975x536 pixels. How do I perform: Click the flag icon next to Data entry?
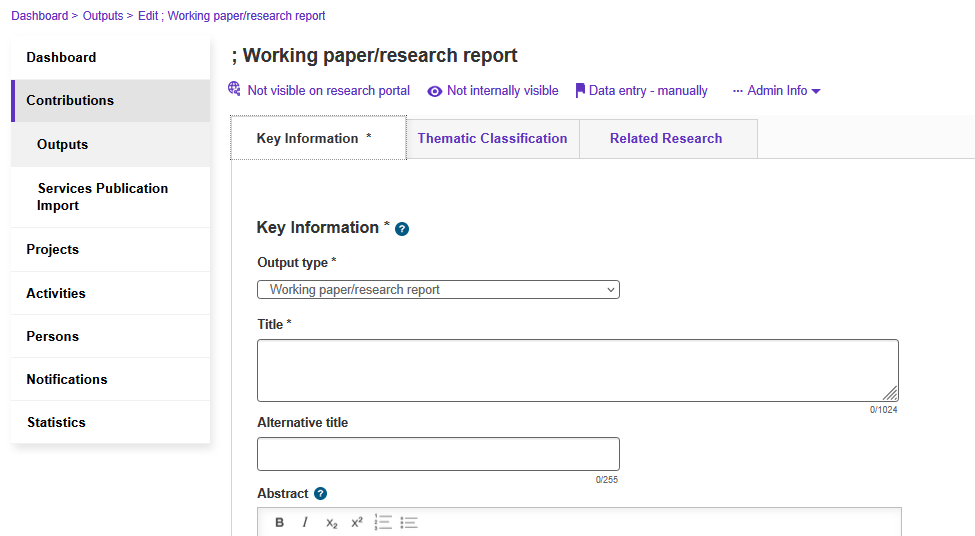(580, 91)
